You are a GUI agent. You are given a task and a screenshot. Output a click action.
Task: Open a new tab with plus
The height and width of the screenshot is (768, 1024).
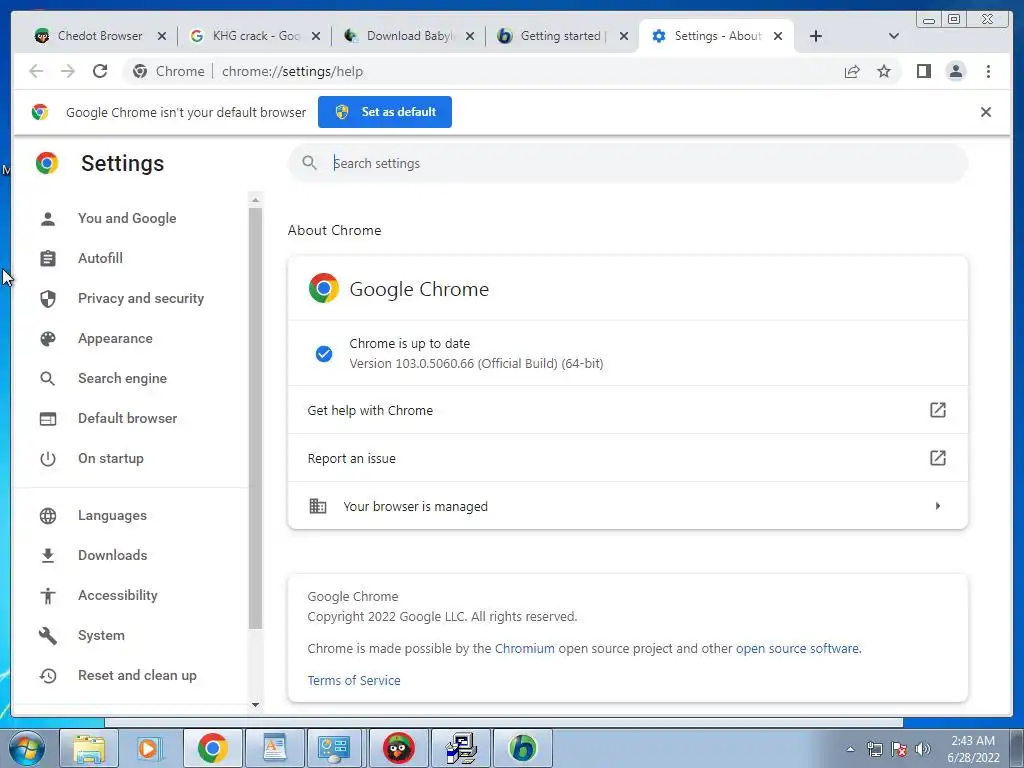coord(816,36)
